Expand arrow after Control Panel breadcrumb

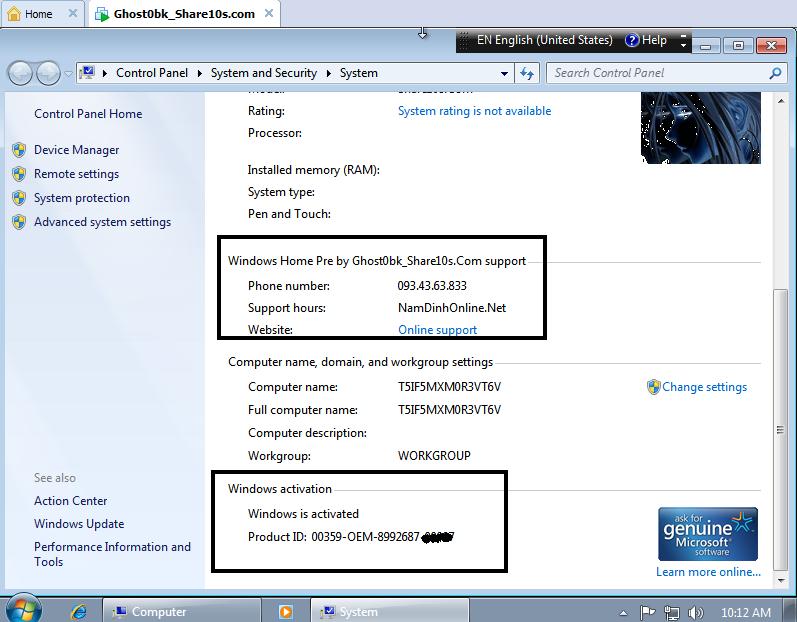point(200,73)
